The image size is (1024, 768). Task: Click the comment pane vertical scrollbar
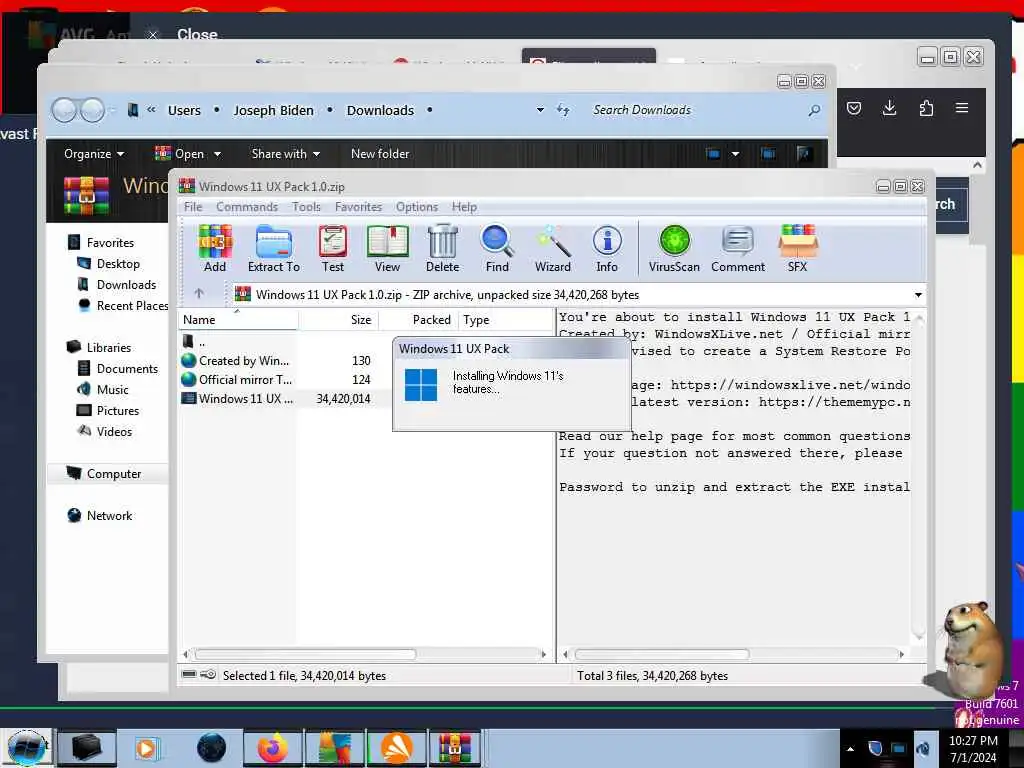tap(918, 477)
